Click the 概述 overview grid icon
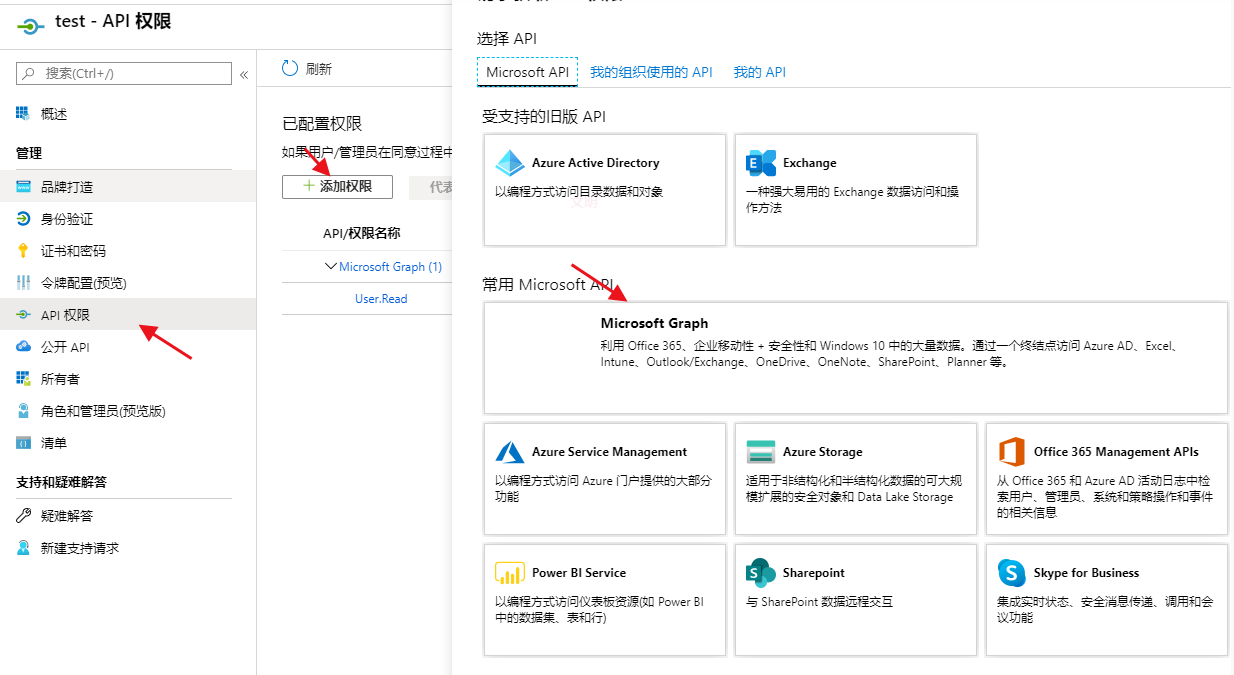The width and height of the screenshot is (1234, 675). (x=23, y=114)
